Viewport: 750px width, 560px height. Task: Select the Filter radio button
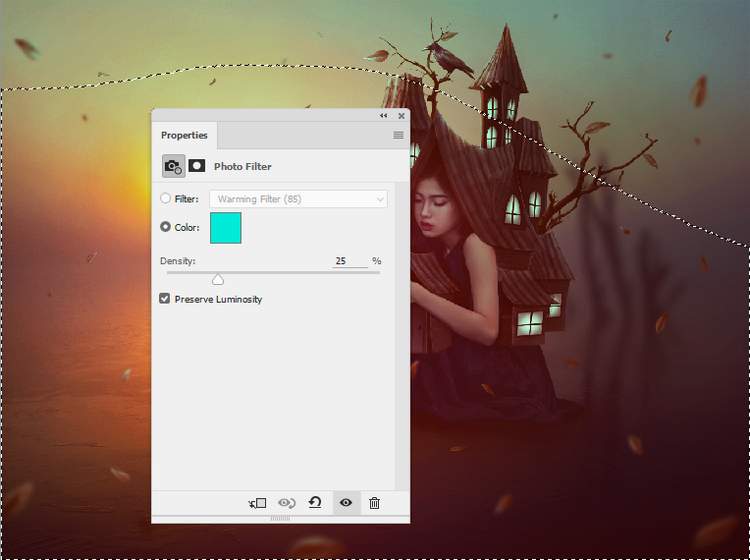click(x=165, y=198)
